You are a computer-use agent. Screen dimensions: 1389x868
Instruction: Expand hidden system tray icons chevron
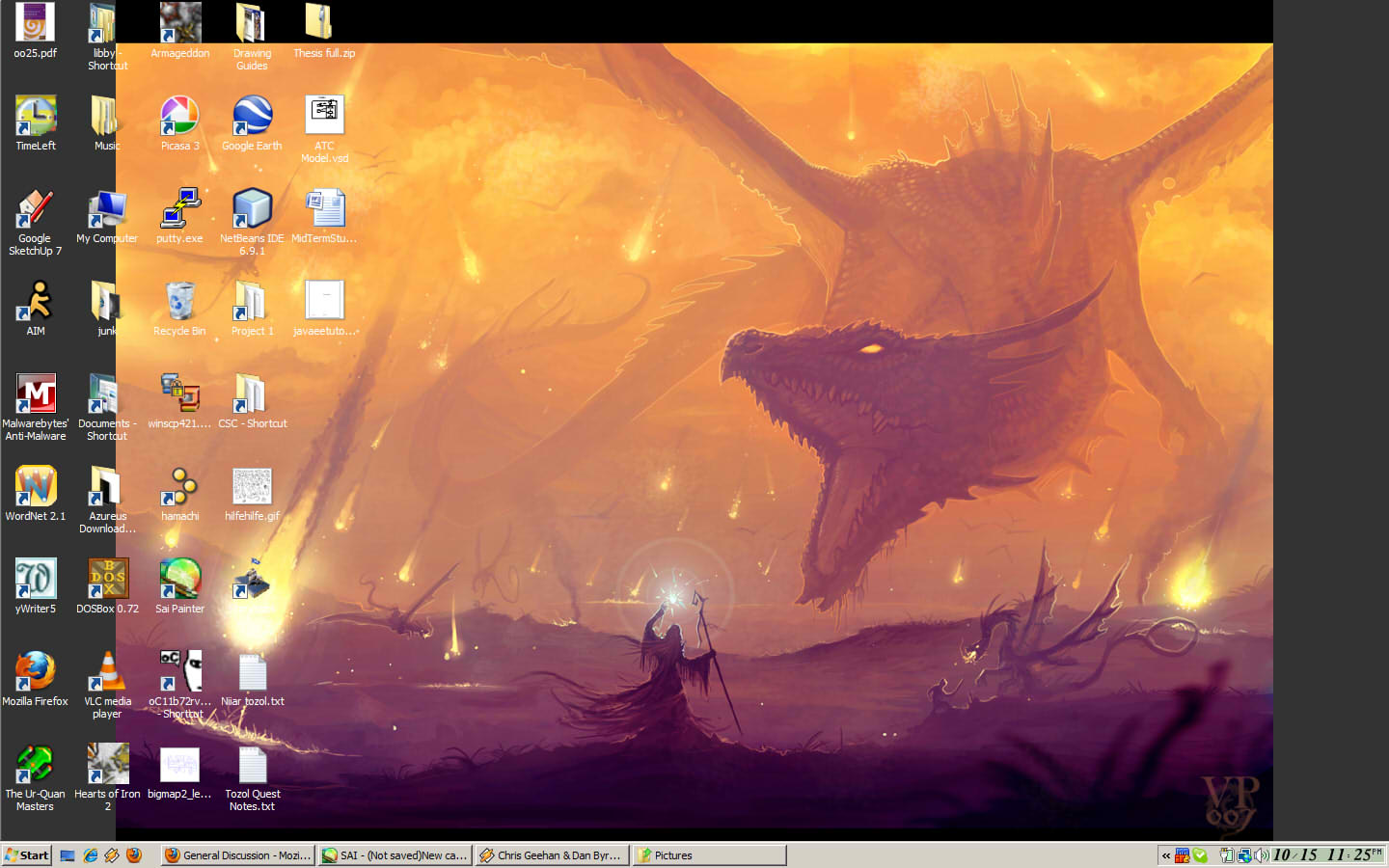coord(1166,855)
